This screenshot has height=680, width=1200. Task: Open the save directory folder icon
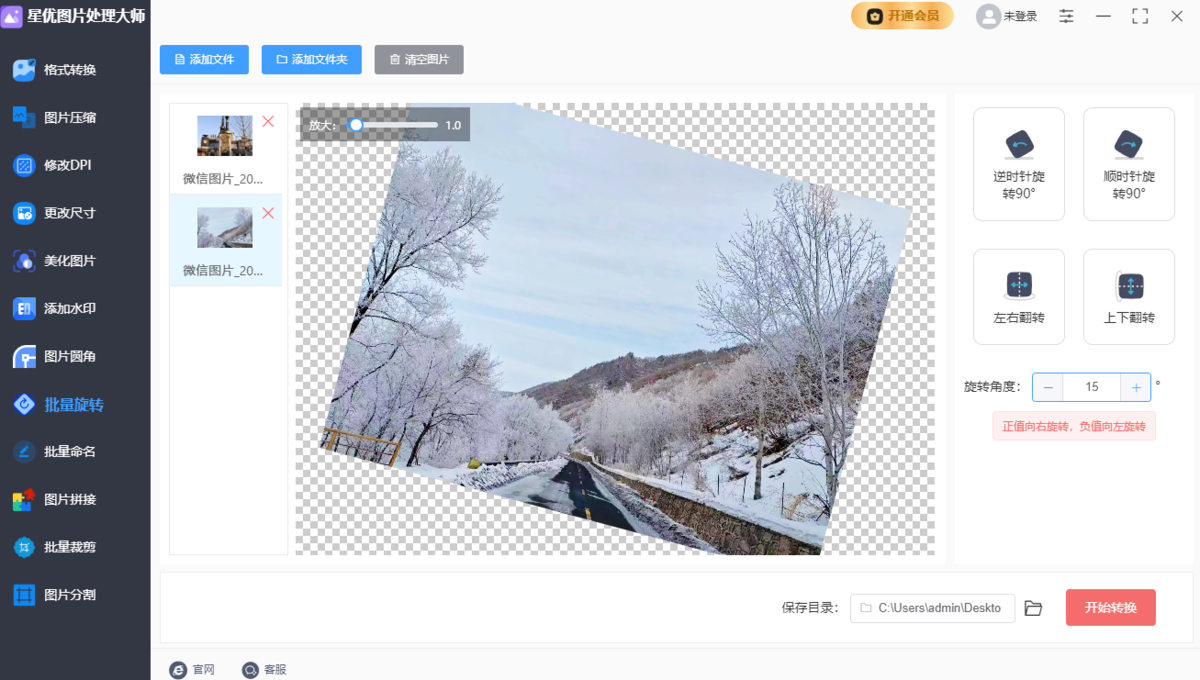pyautogui.click(x=1033, y=608)
